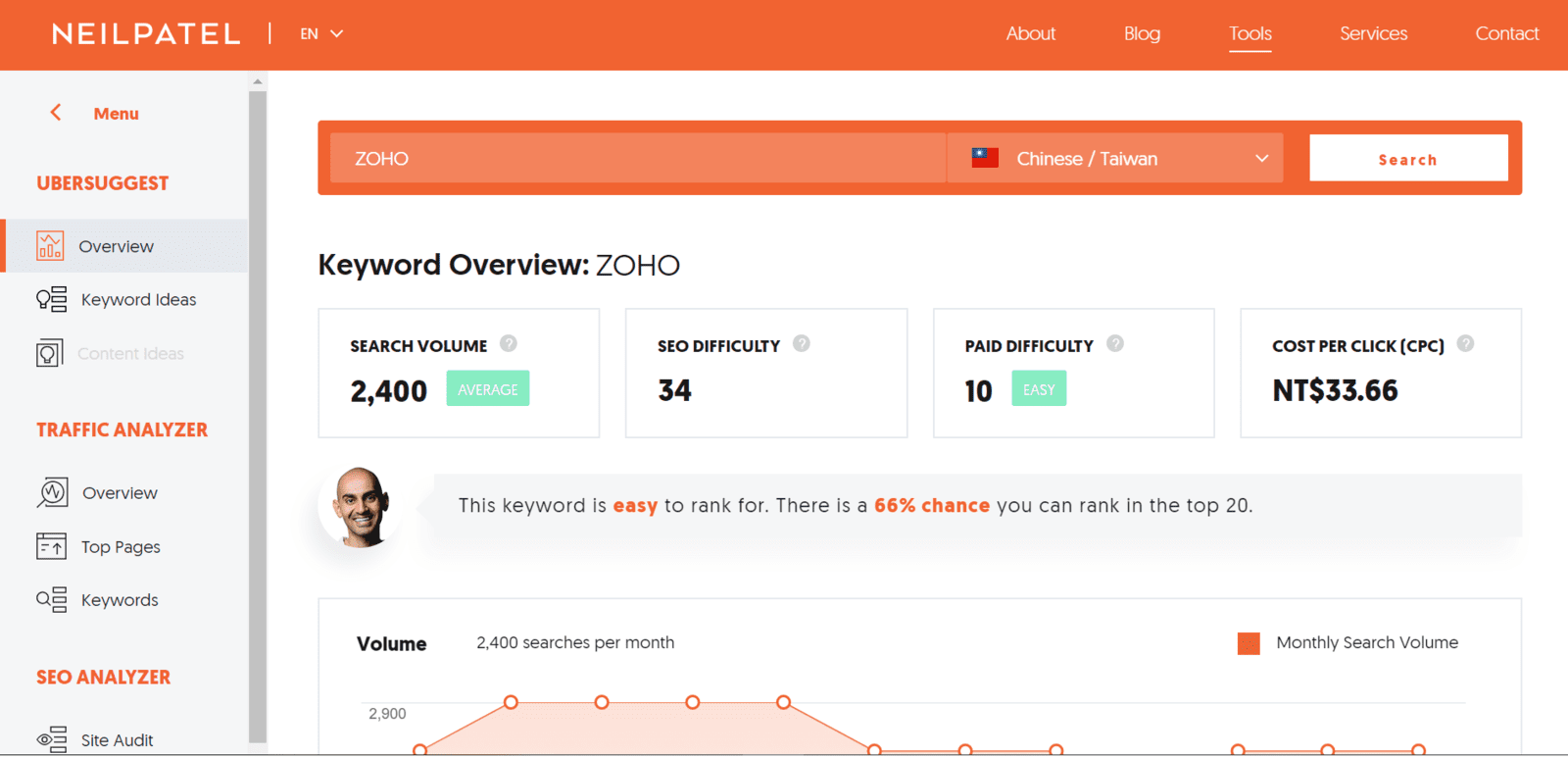The width and height of the screenshot is (1568, 757).
Task: Click the Keyword Ideas sidebar icon
Action: [x=51, y=299]
